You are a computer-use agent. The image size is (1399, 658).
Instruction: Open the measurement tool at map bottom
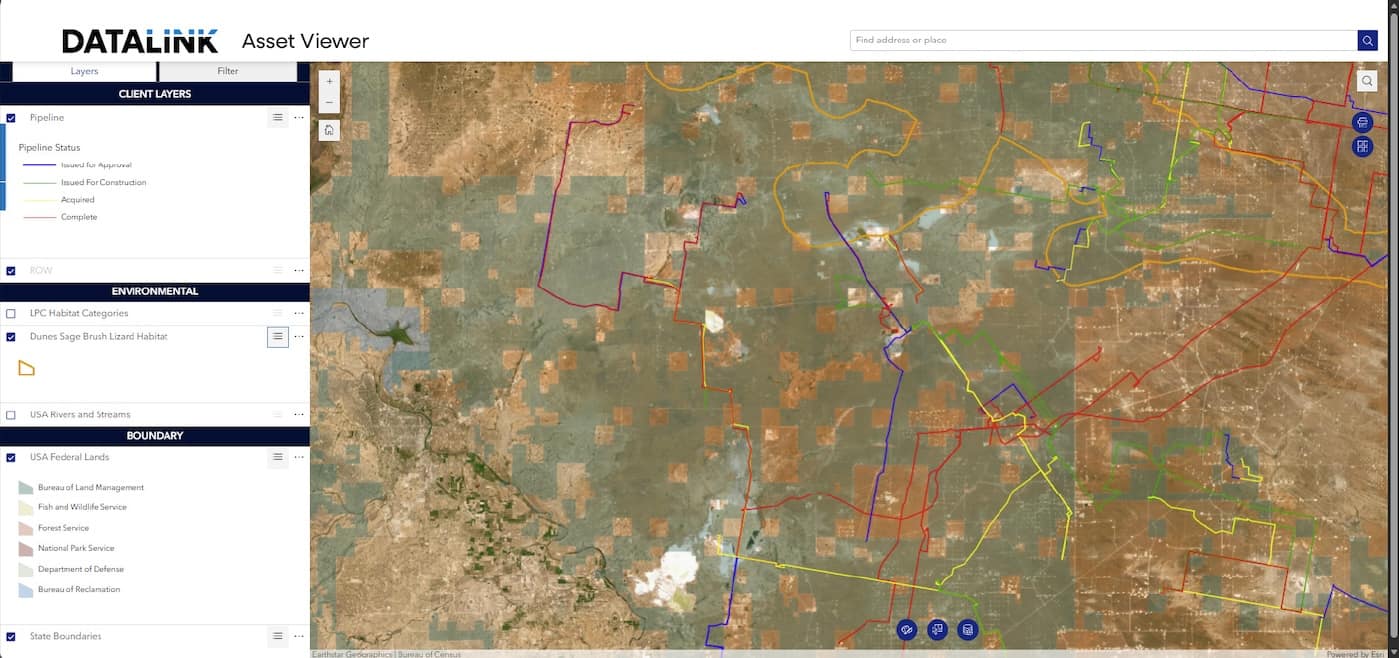[907, 630]
